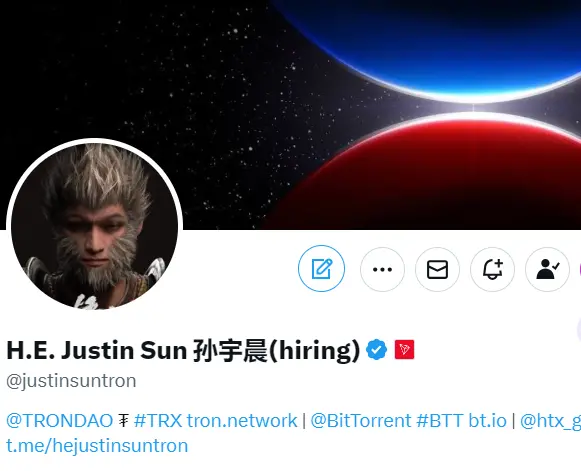Click the @justinsuntron handle text
581x471 pixels.
coord(71,381)
